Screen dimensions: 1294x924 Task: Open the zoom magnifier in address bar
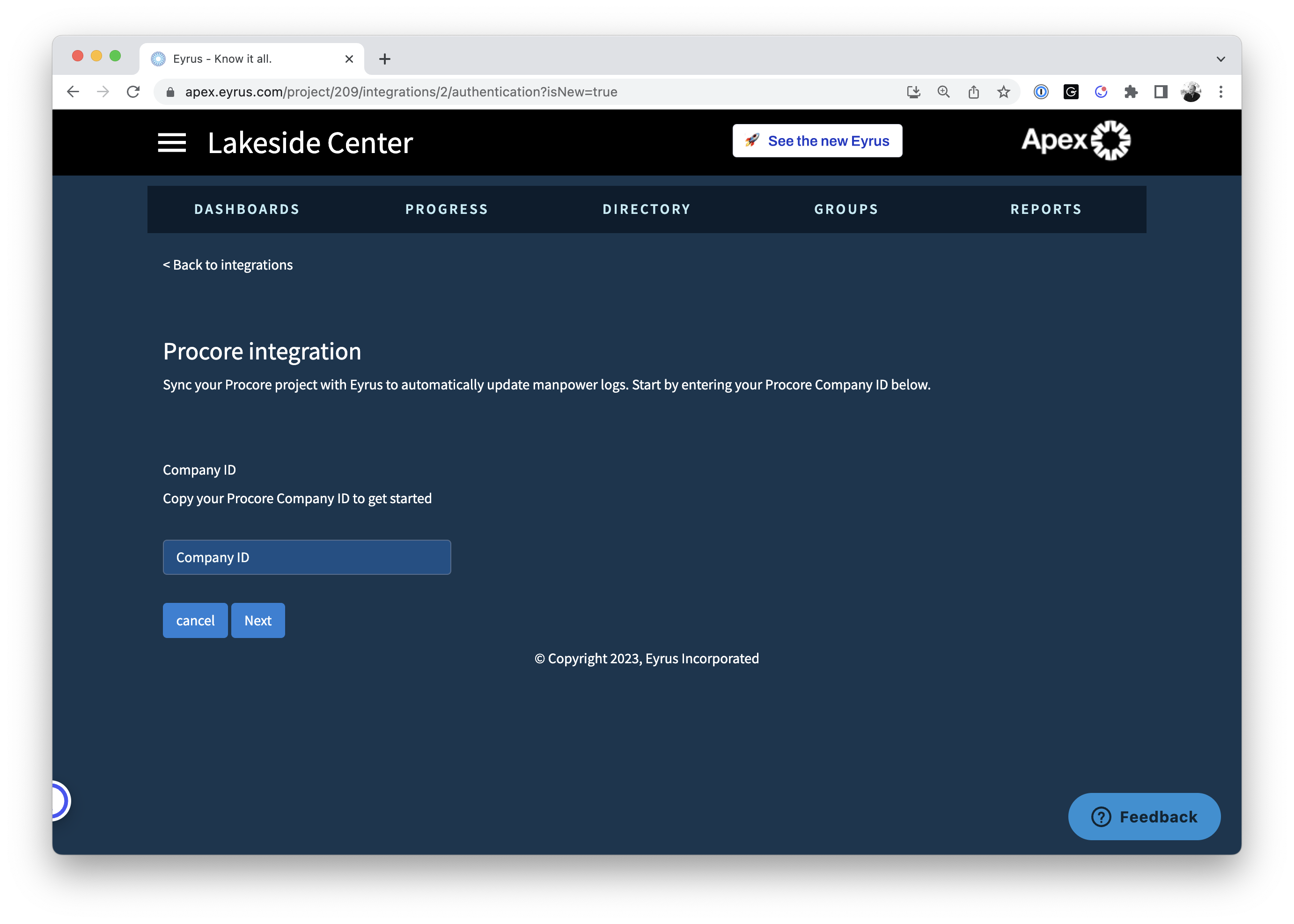coord(943,92)
